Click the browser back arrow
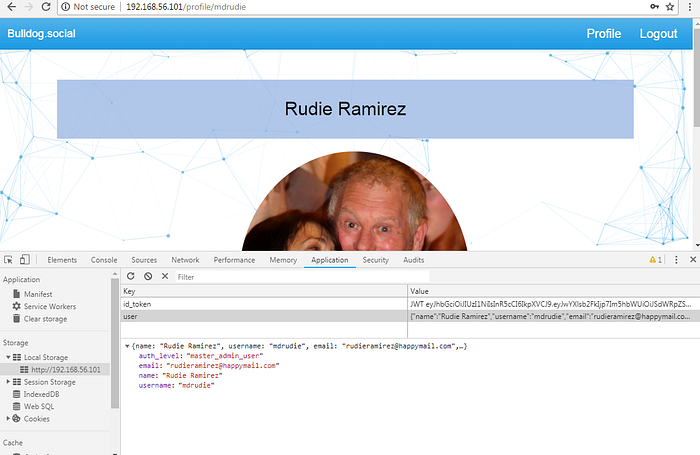 point(9,7)
